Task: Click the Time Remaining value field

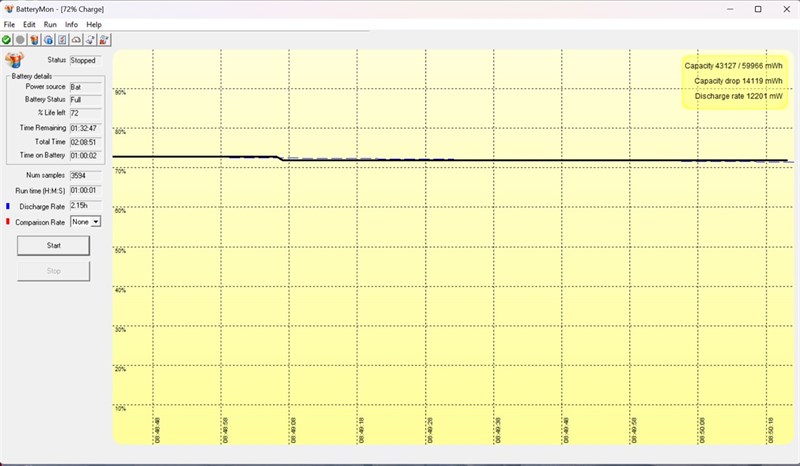Action: (86, 128)
